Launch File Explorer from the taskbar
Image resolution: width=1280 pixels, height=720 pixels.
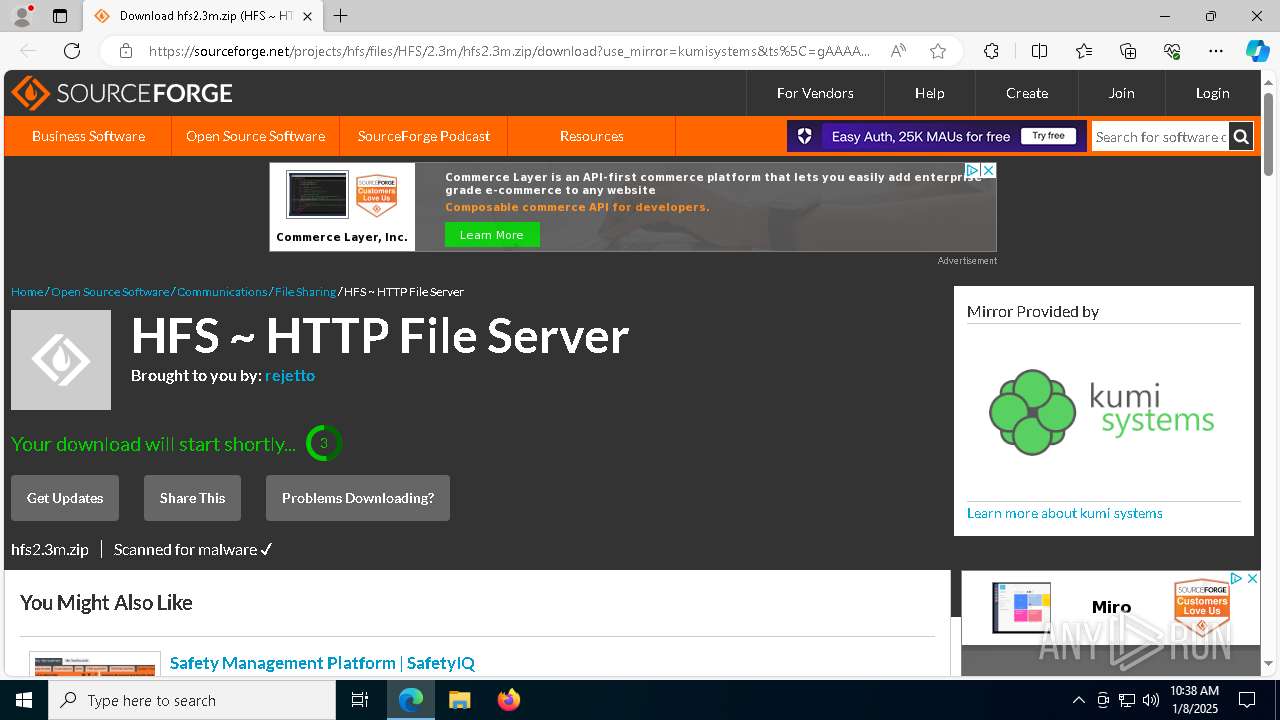click(459, 700)
